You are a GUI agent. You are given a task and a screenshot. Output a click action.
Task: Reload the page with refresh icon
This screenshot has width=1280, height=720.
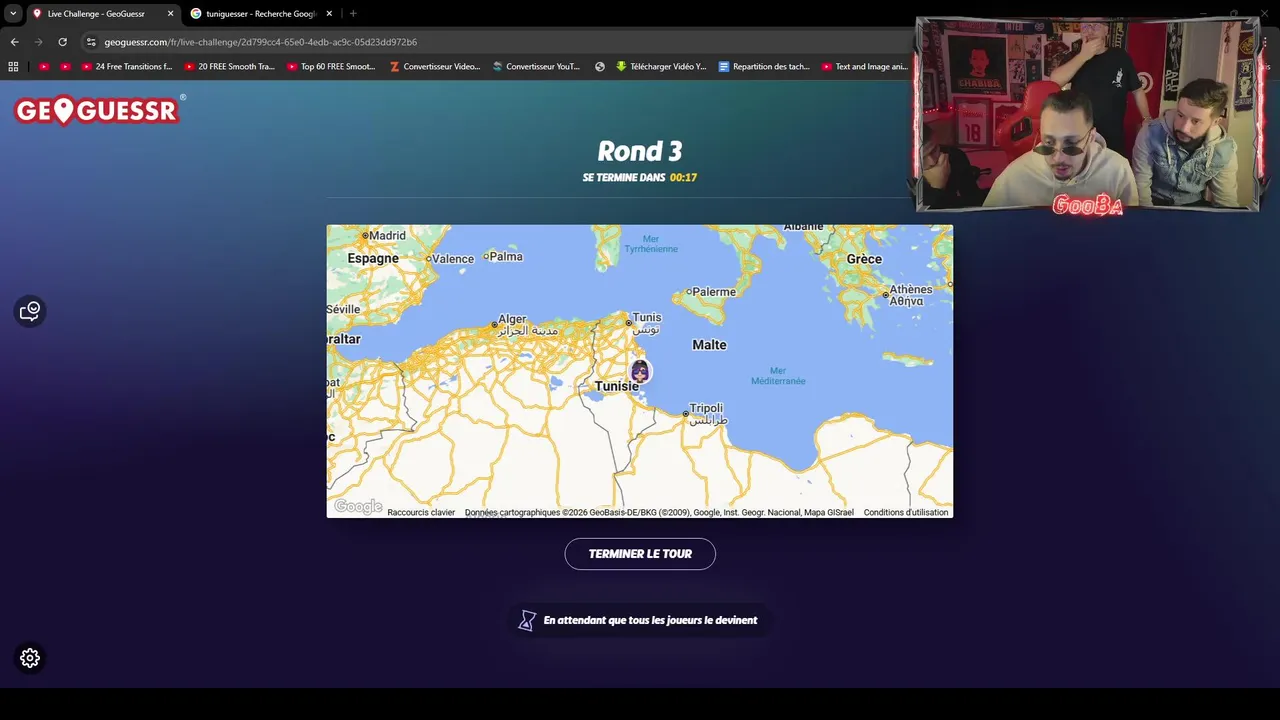pyautogui.click(x=62, y=42)
